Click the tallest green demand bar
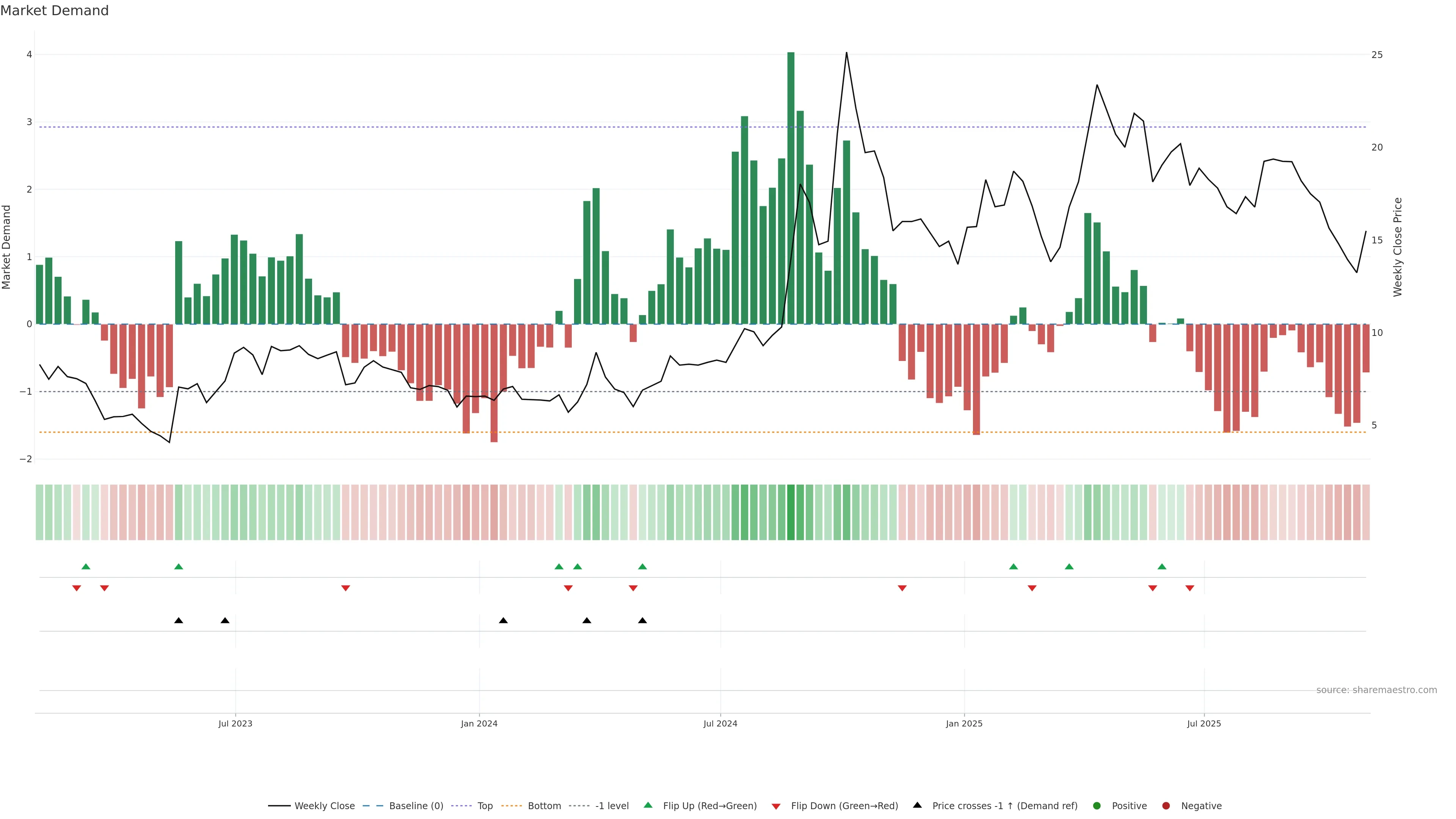 [x=791, y=187]
